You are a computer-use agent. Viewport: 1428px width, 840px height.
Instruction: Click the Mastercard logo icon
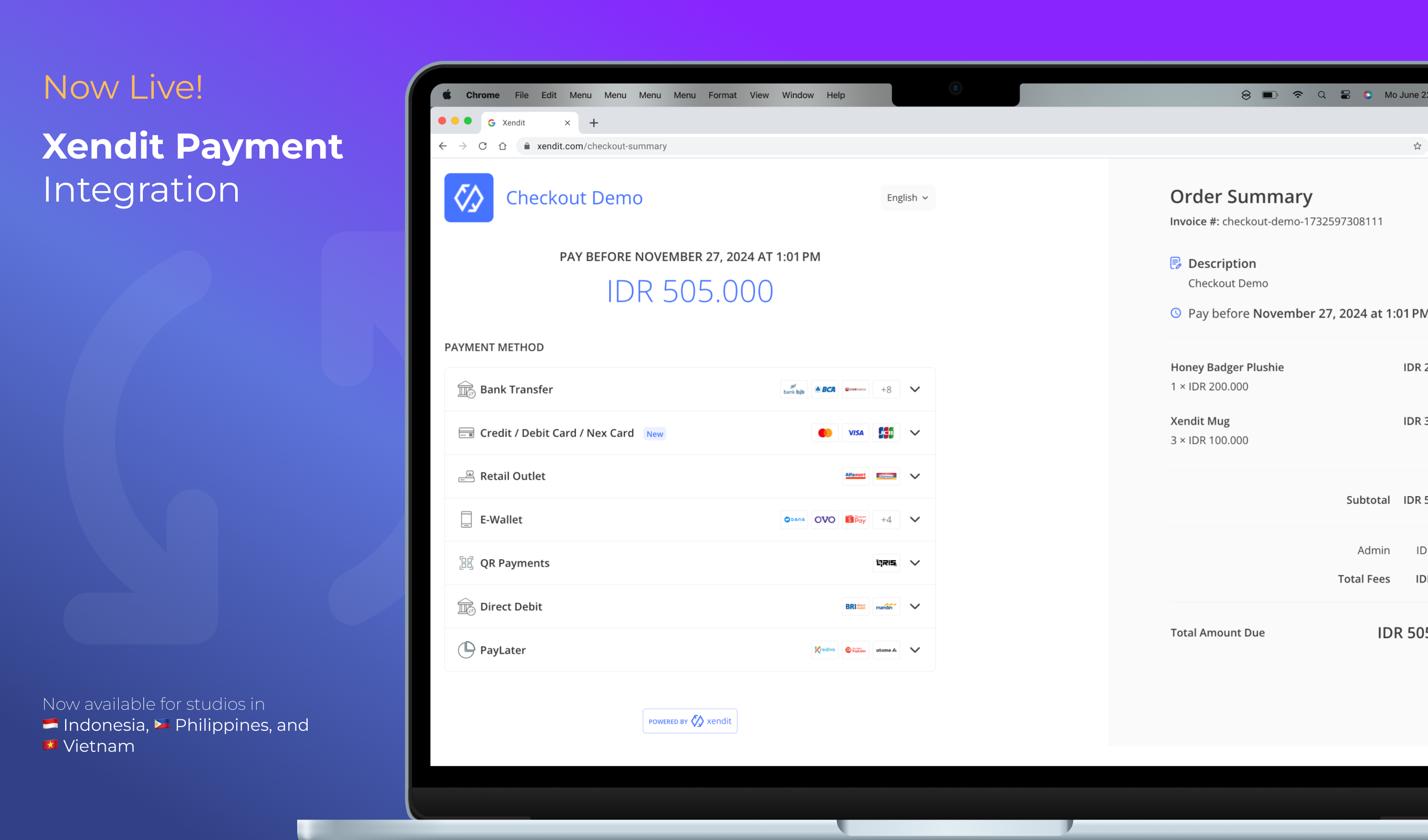[x=824, y=433]
